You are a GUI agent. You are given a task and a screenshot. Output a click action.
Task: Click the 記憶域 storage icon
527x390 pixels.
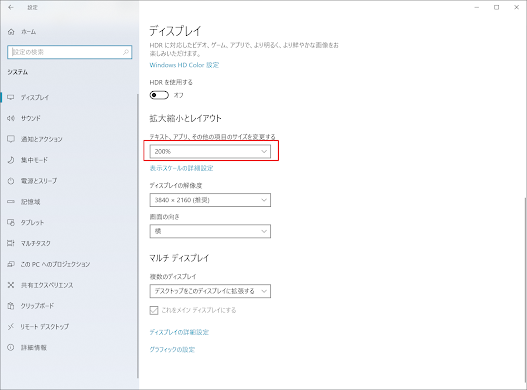pos(11,202)
